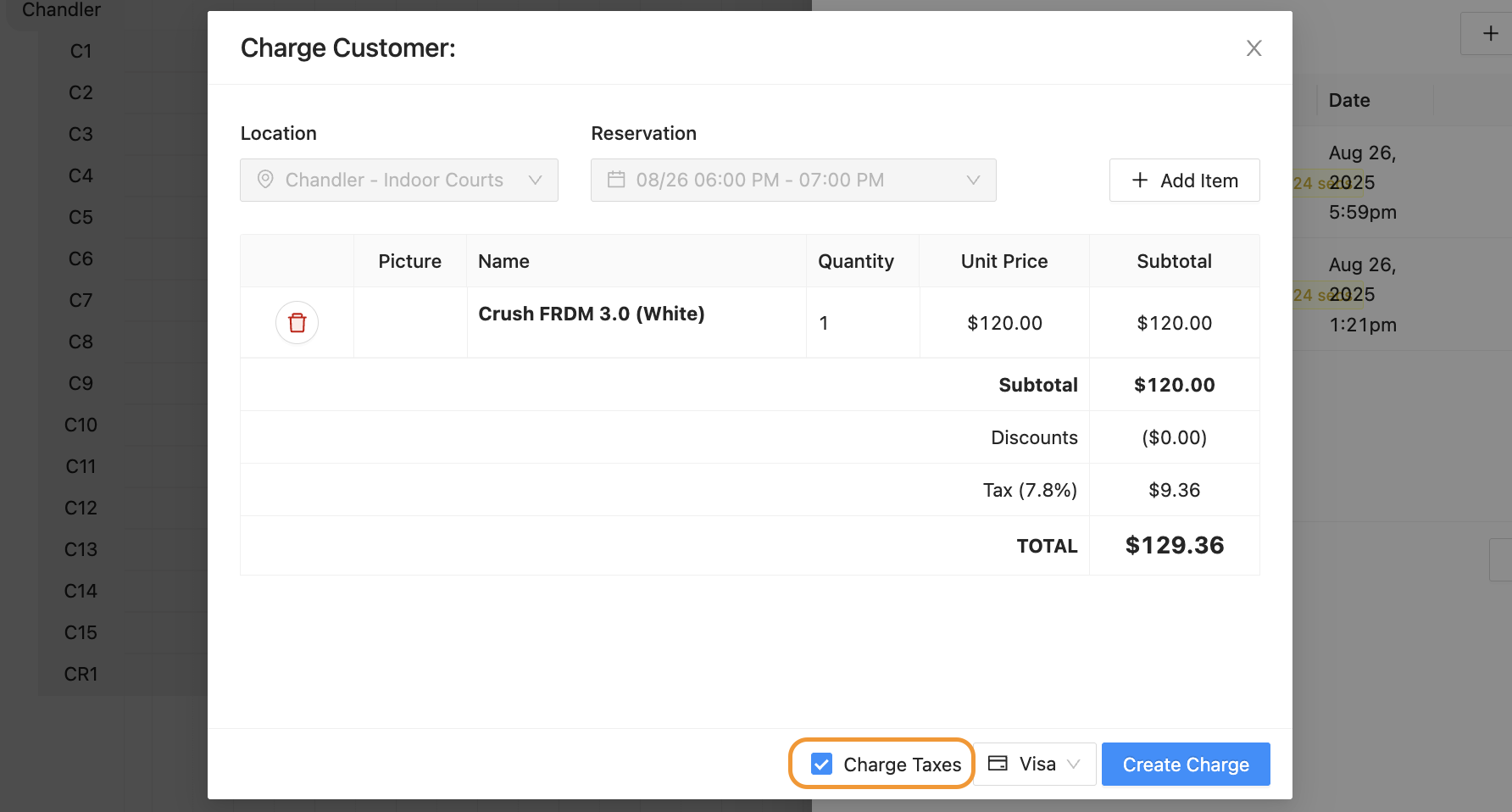Close the Charge Customer dialog
This screenshot has height=812, width=1512.
click(x=1254, y=48)
